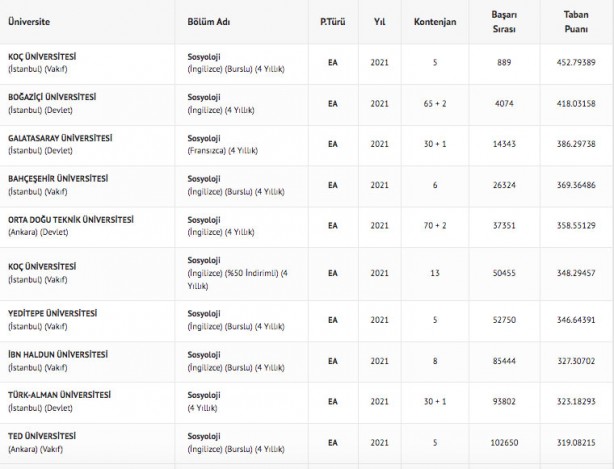Sort by Kontenjan column header
Image resolution: width=614 pixels, height=469 pixels.
point(435,20)
